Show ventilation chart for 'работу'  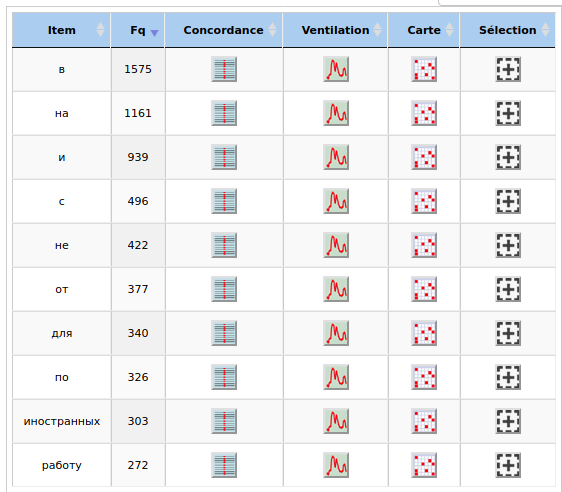tap(336, 465)
